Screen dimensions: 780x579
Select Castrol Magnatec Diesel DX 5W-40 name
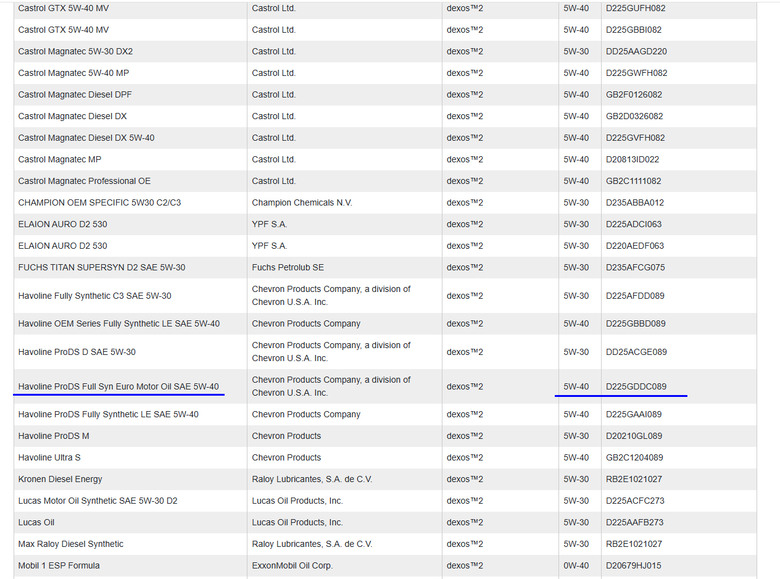coord(86,138)
